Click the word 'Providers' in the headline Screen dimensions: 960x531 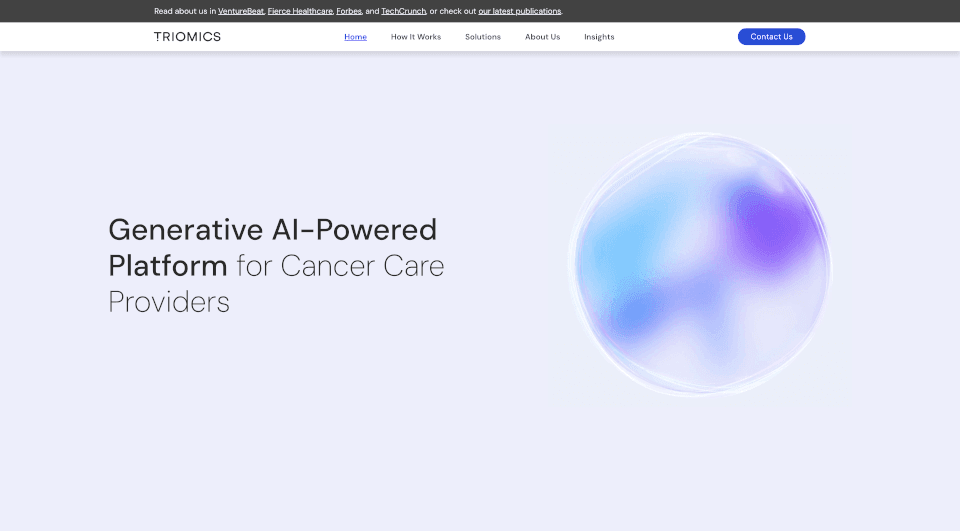pyautogui.click(x=169, y=302)
